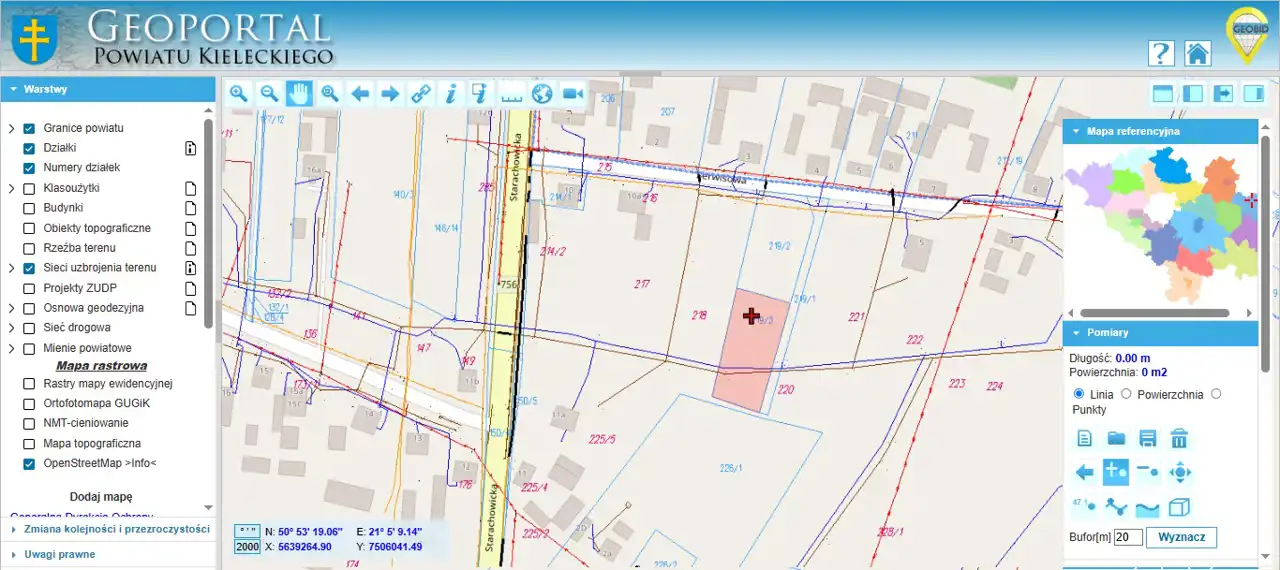Click the Bufor[m] input field
Viewport: 1280px width, 570px height.
click(x=1127, y=537)
